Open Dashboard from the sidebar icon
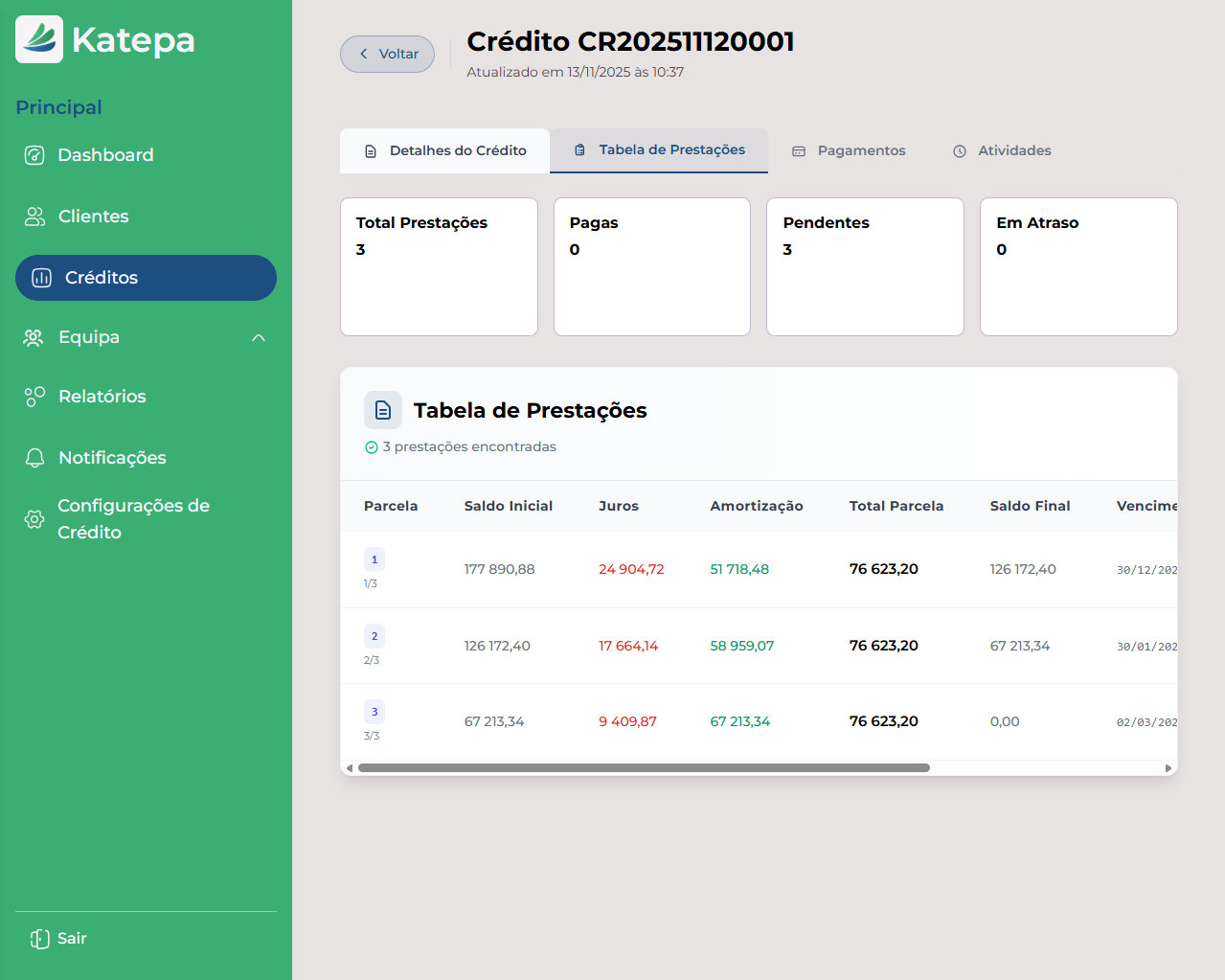The width and height of the screenshot is (1225, 980). tap(34, 155)
